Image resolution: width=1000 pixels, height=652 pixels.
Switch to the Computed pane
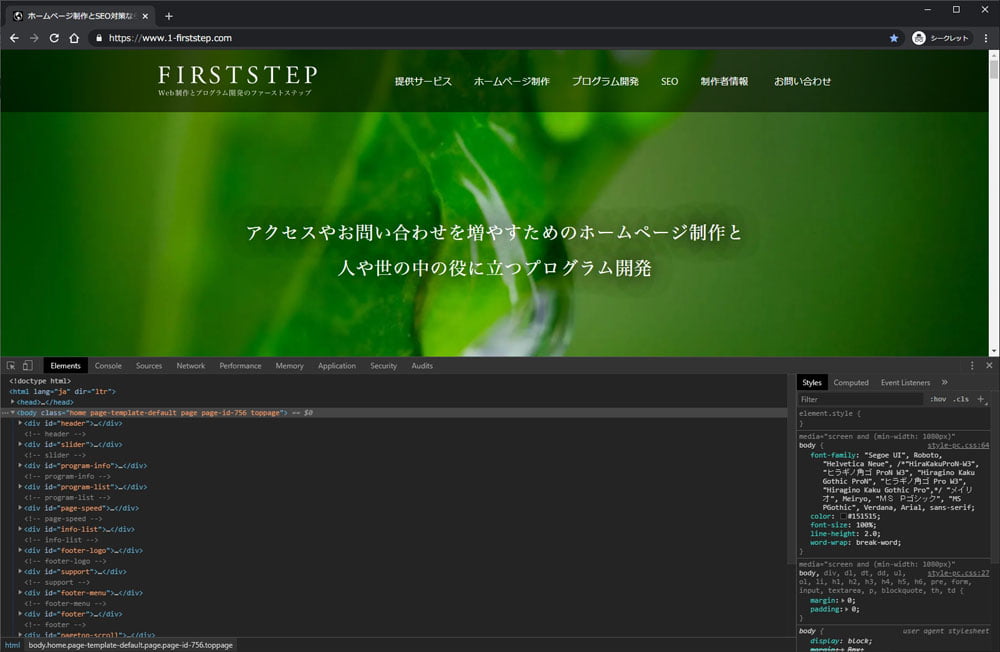point(851,382)
